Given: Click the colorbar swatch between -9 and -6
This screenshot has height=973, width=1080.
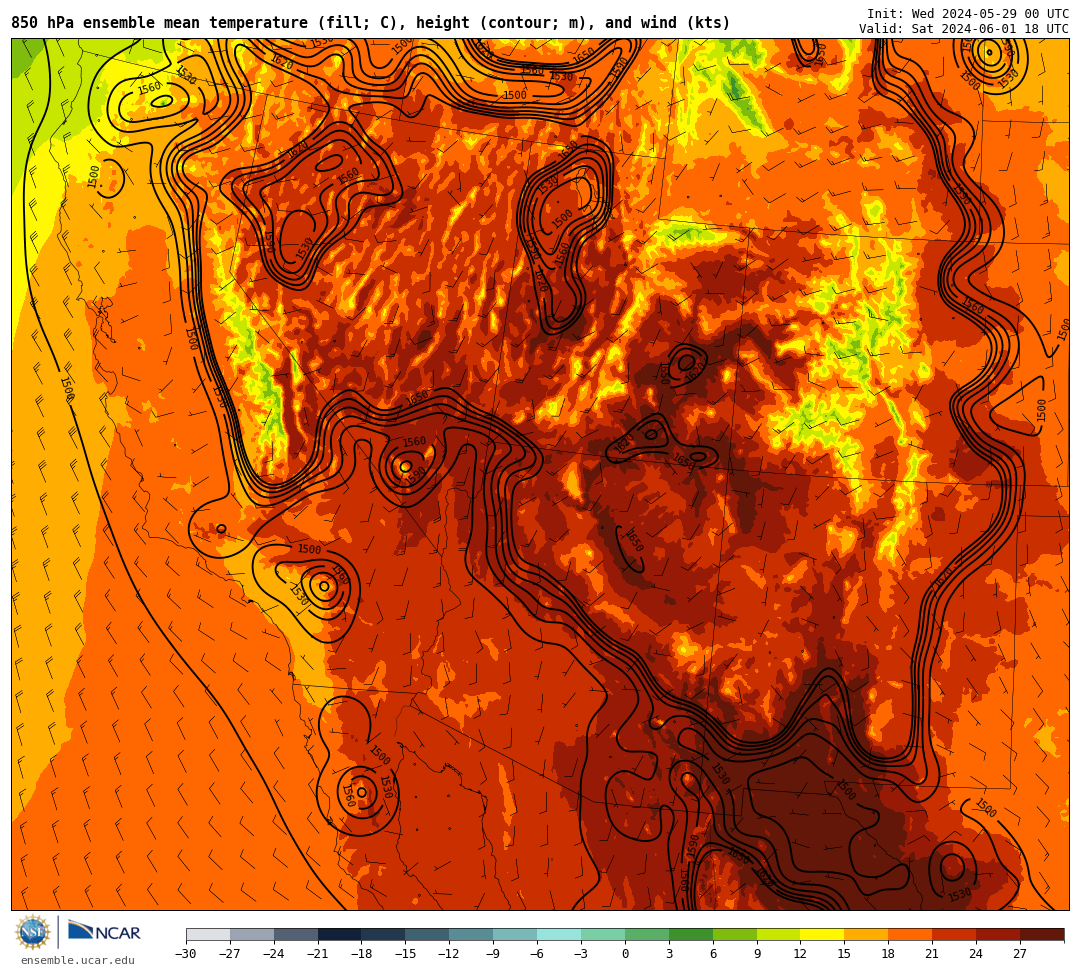Looking at the screenshot, I should point(515,934).
